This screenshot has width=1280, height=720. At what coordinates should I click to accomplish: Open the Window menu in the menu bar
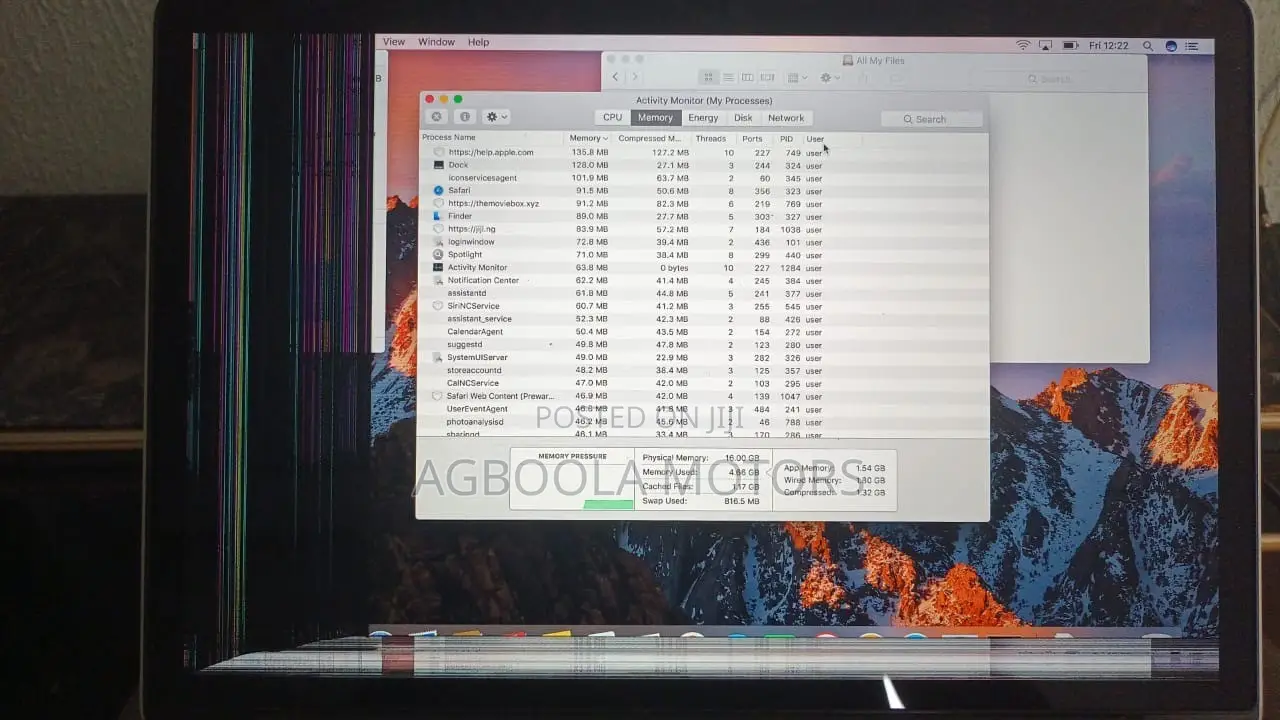coord(436,42)
